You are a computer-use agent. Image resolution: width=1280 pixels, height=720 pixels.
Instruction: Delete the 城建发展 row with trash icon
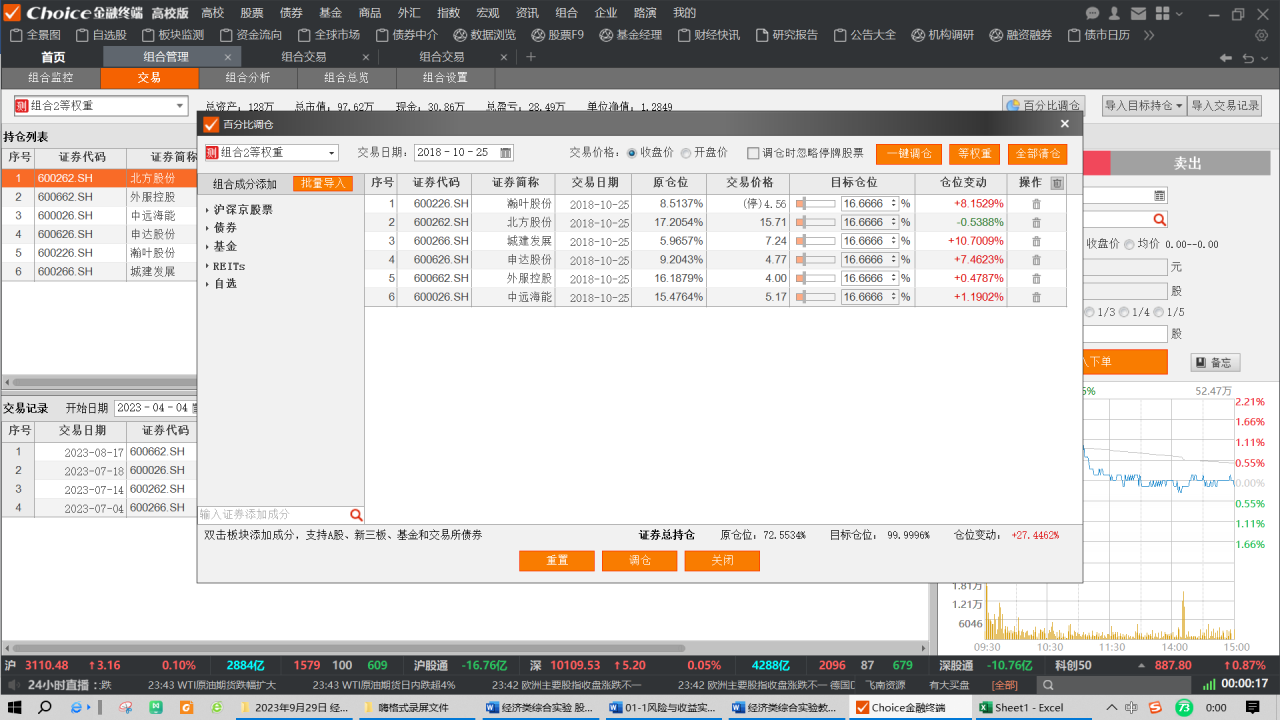click(1036, 241)
